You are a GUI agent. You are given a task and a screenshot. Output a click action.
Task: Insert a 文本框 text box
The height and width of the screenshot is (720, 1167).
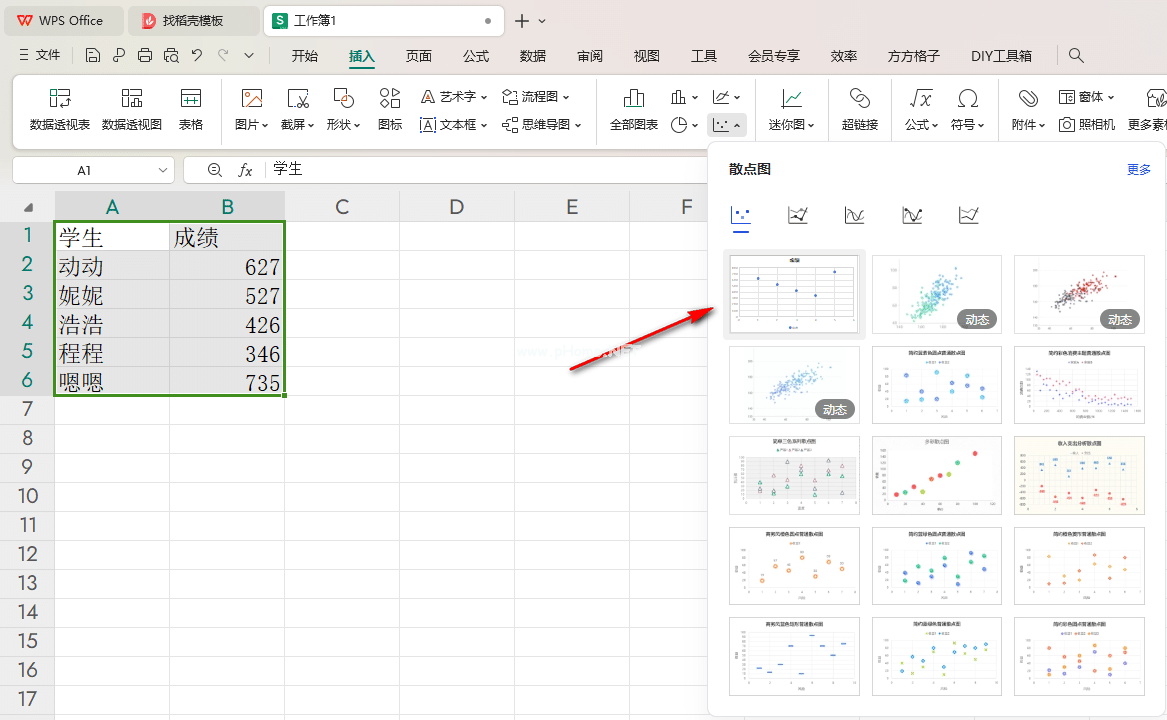[x=453, y=125]
